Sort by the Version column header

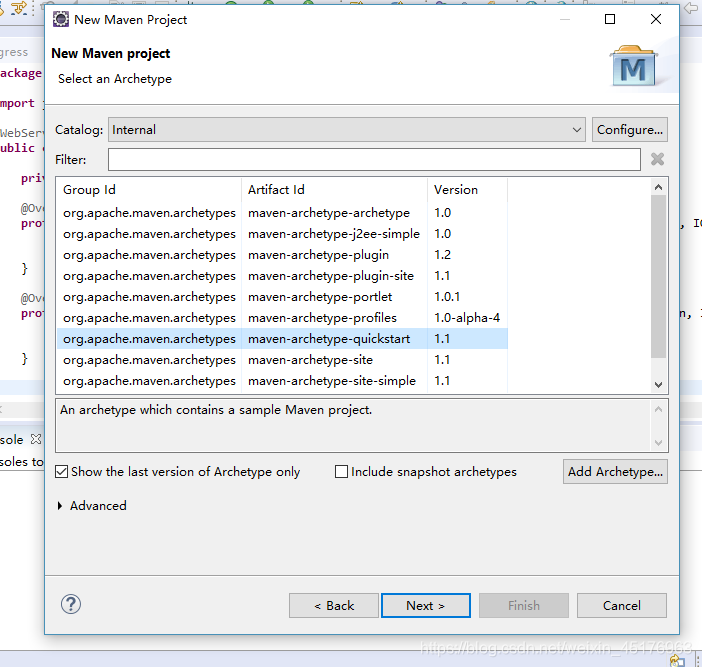467,190
